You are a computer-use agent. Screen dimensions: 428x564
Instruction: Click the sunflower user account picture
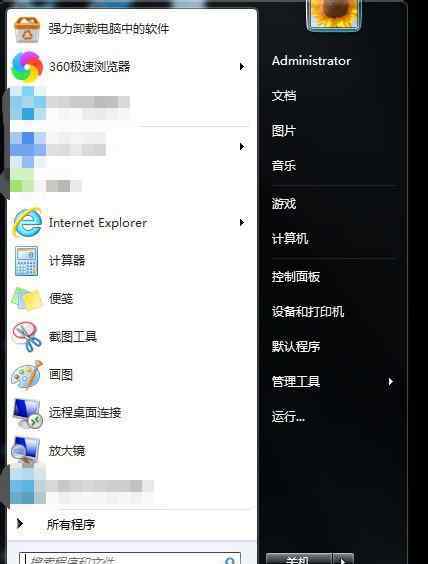[x=333, y=14]
